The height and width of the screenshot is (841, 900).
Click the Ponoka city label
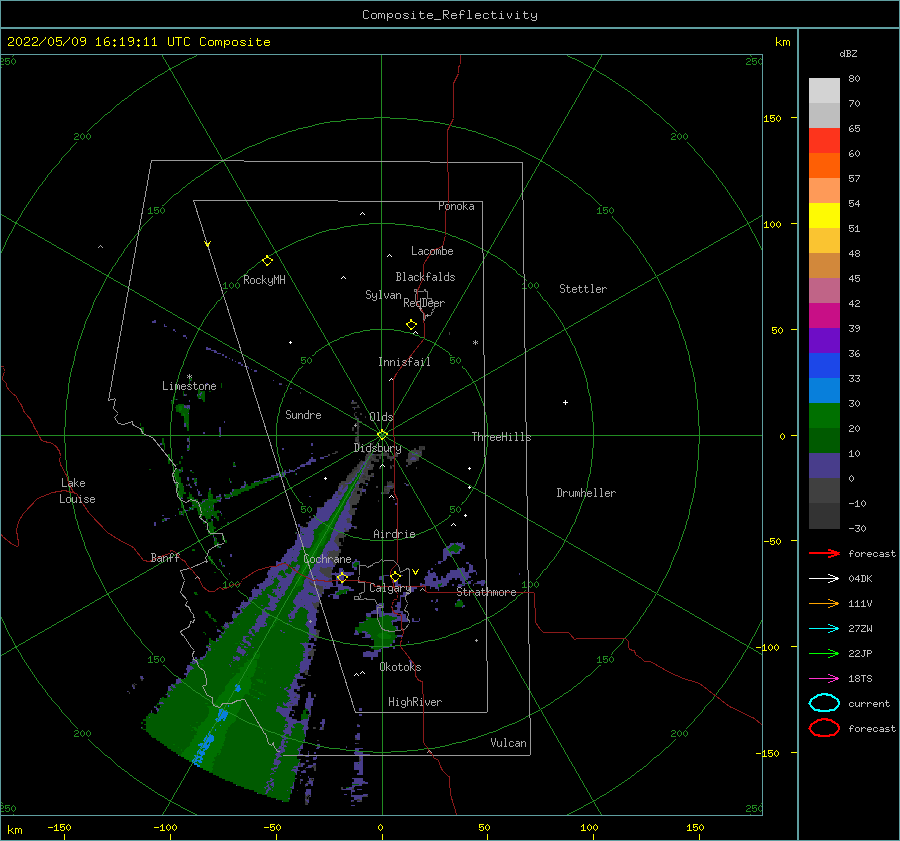[x=456, y=206]
